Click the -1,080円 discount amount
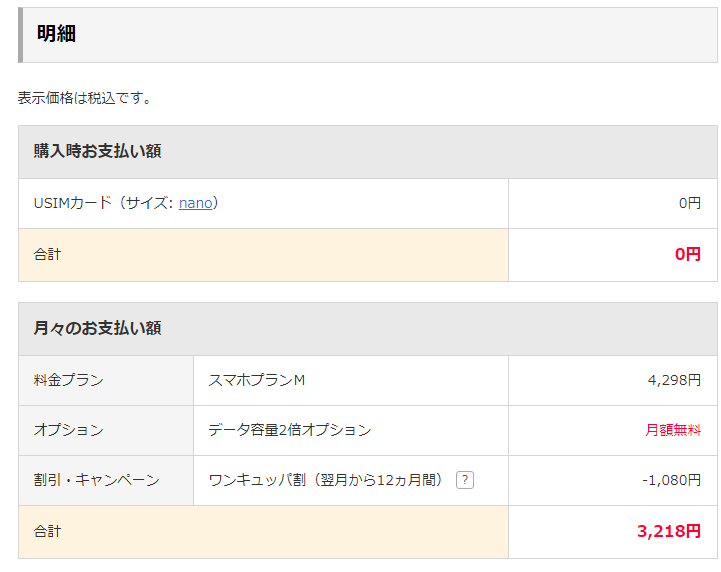 671,480
